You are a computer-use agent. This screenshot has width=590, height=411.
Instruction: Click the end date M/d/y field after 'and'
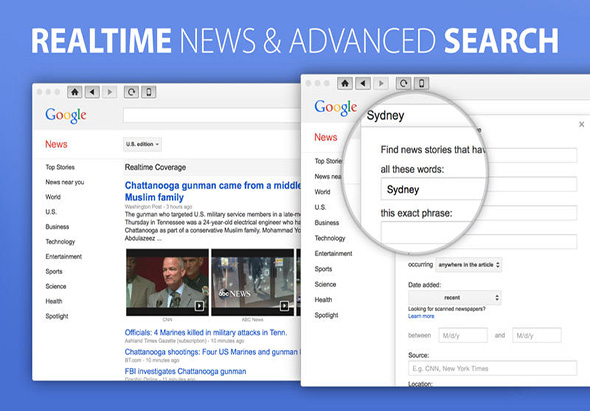pyautogui.click(x=537, y=335)
